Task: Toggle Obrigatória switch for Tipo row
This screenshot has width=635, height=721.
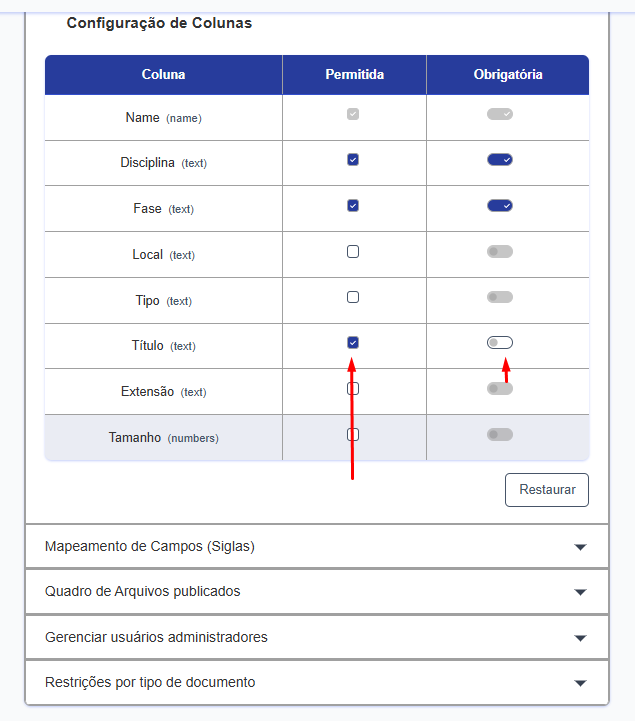Action: click(500, 297)
